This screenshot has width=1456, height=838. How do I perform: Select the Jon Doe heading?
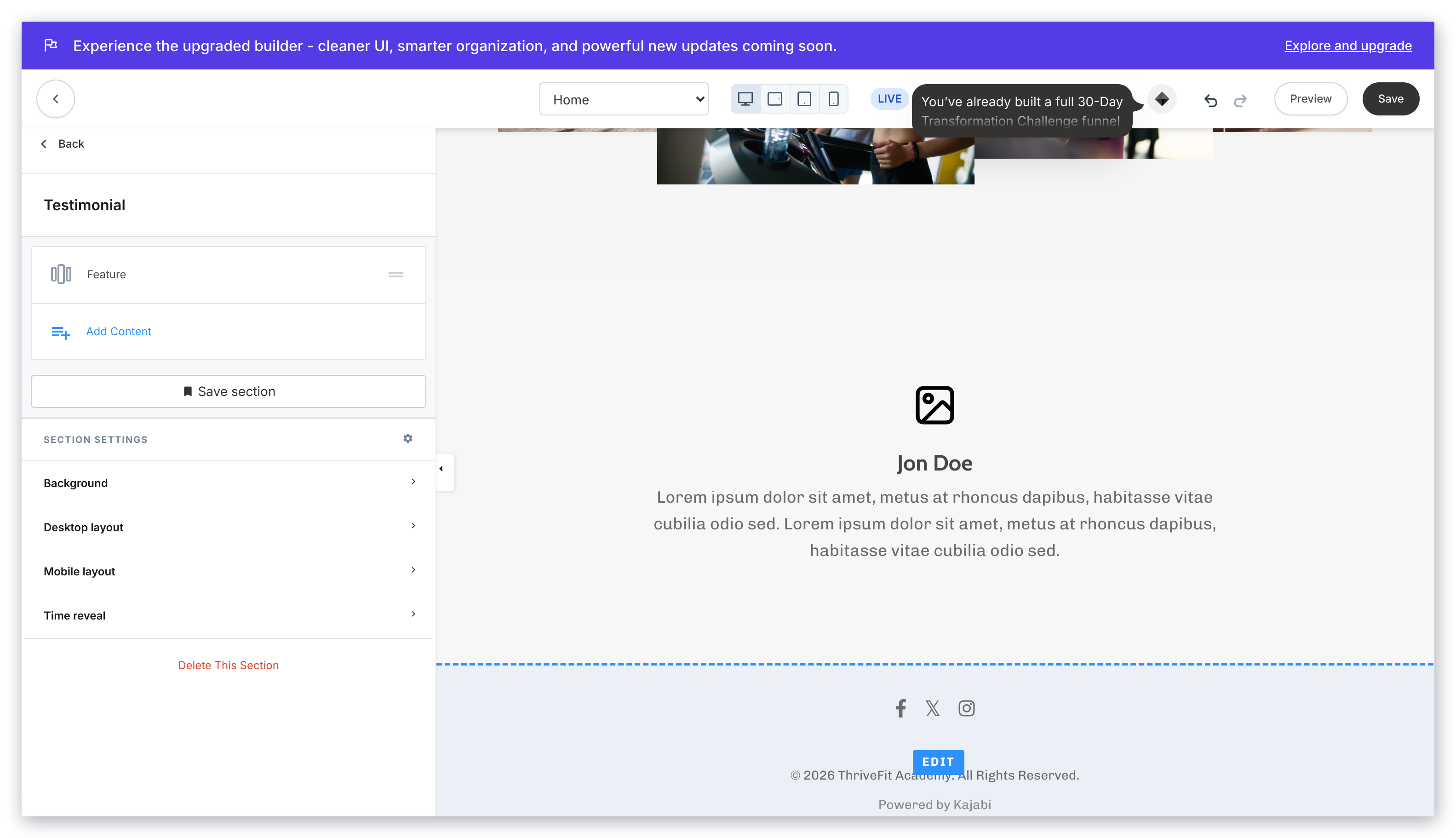(934, 464)
